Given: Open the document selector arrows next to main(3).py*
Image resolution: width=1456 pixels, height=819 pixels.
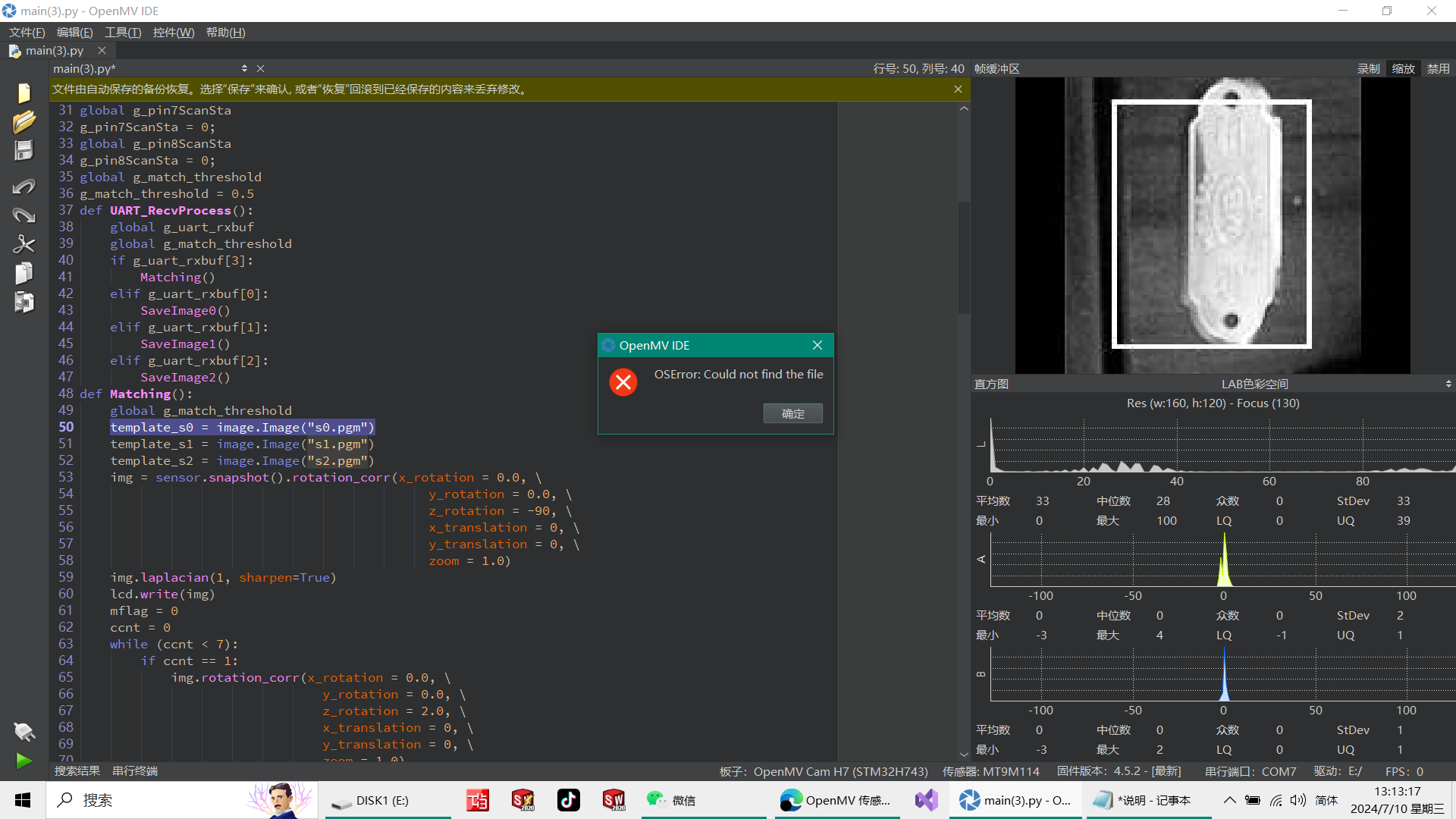Looking at the screenshot, I should 244,68.
